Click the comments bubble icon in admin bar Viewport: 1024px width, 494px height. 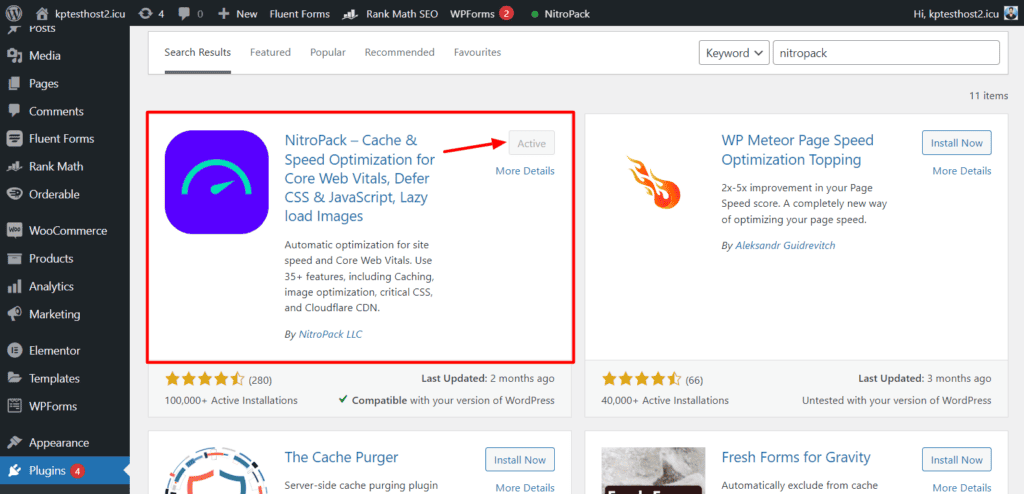point(186,14)
